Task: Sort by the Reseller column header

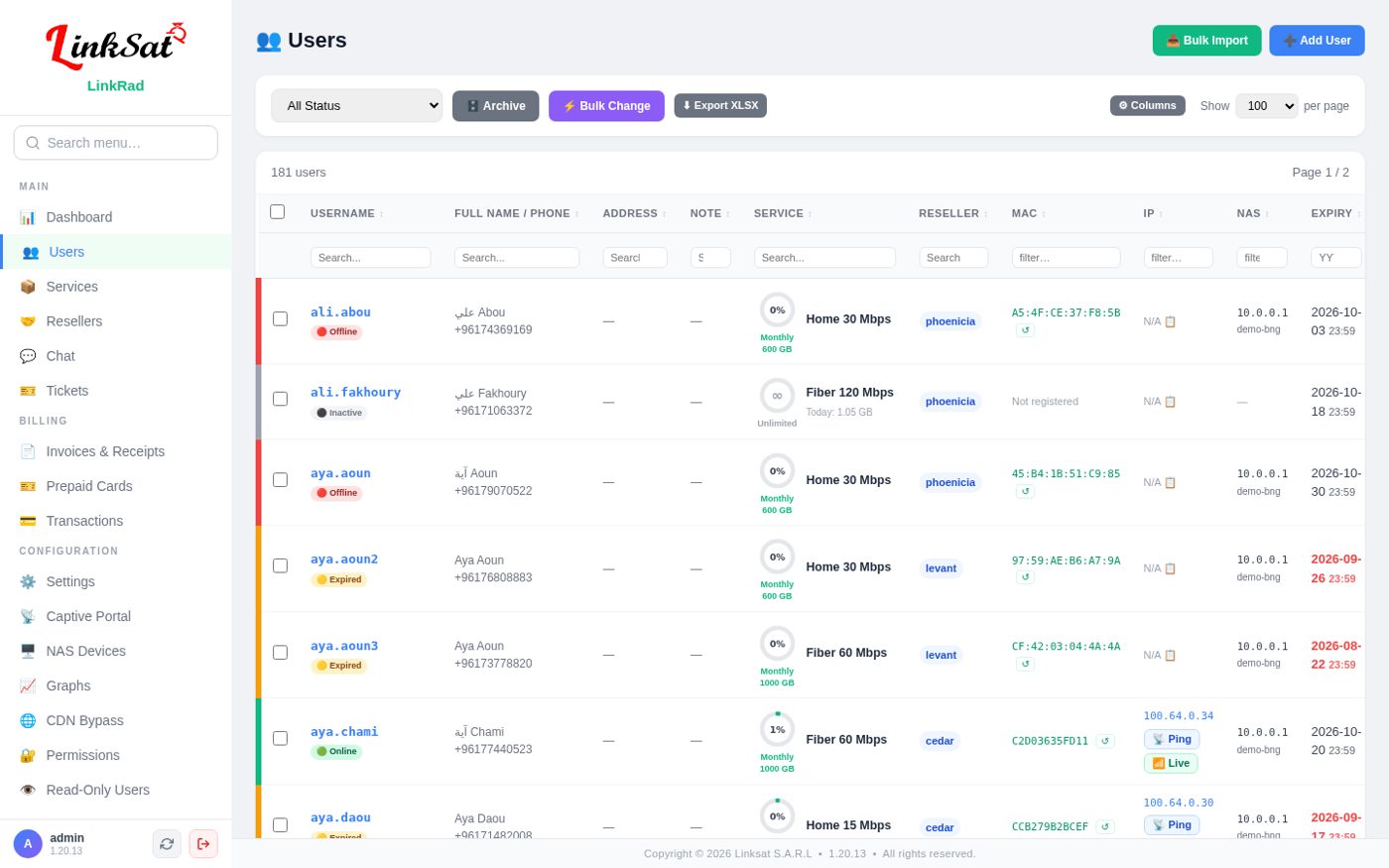Action: click(953, 213)
